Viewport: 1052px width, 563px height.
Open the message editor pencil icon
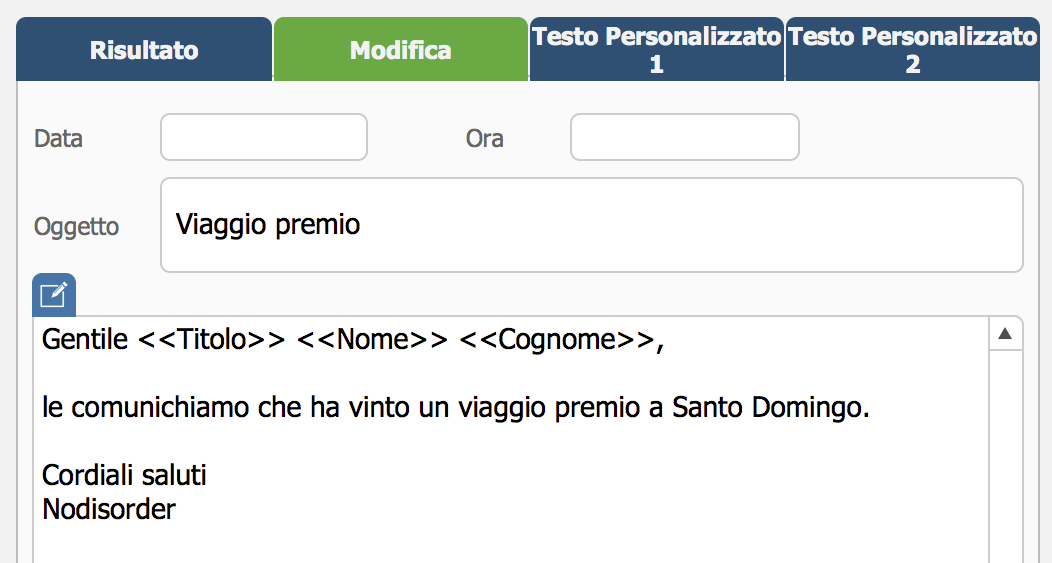(x=54, y=295)
